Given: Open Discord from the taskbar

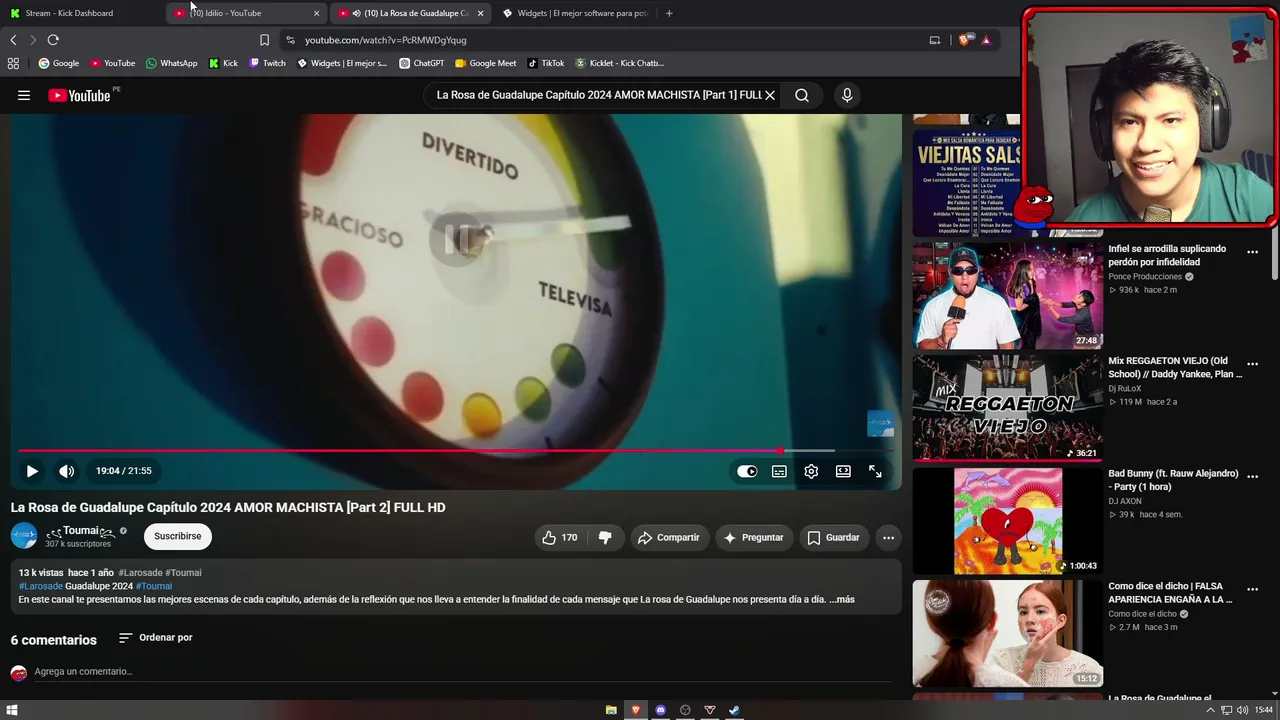Looking at the screenshot, I should click(660, 710).
